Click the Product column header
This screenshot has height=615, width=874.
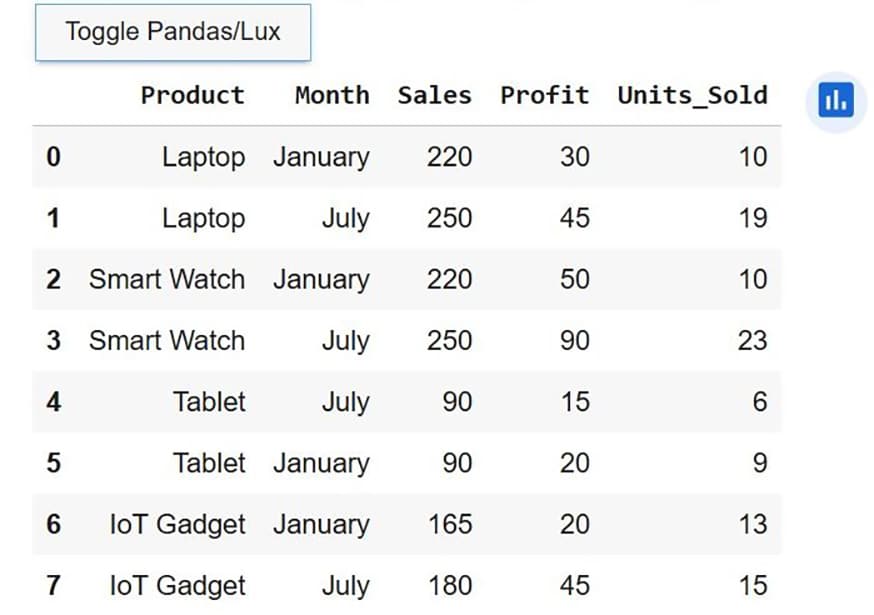tap(192, 96)
